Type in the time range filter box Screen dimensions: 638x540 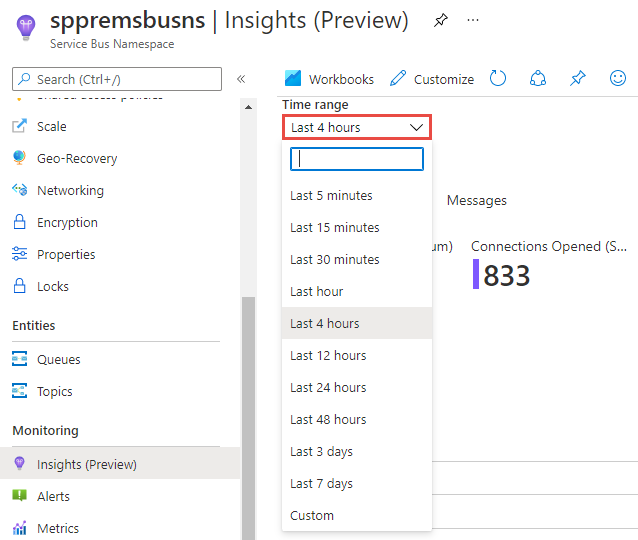coord(357,159)
